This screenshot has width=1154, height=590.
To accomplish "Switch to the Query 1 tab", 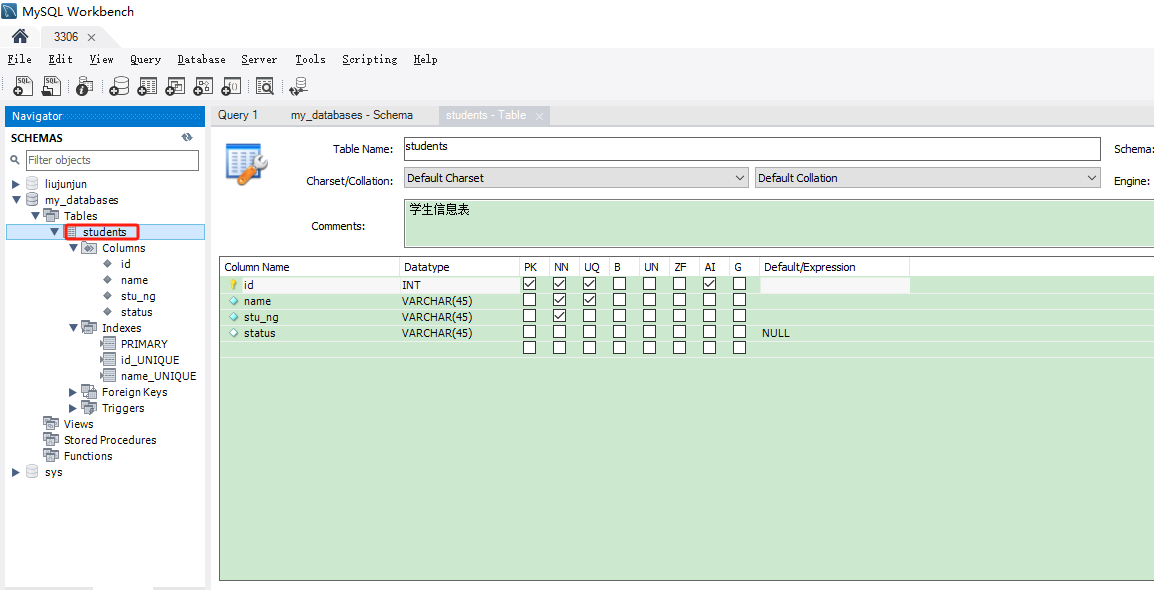I will (238, 115).
